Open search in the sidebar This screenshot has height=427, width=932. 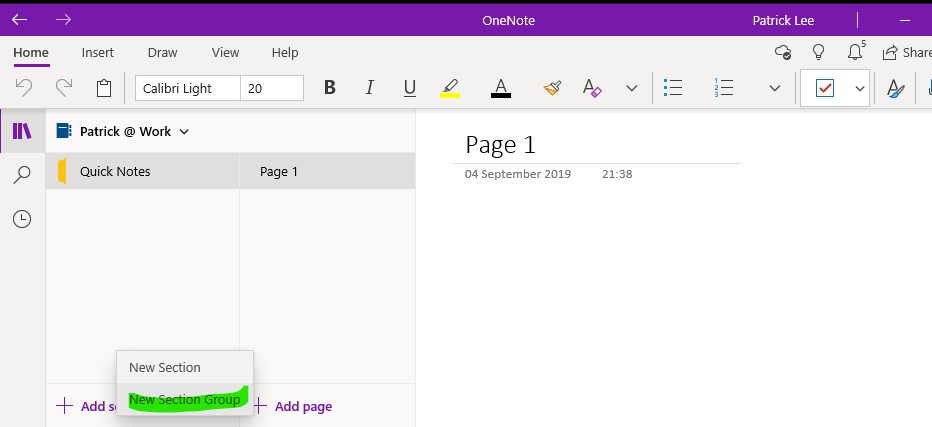(22, 175)
